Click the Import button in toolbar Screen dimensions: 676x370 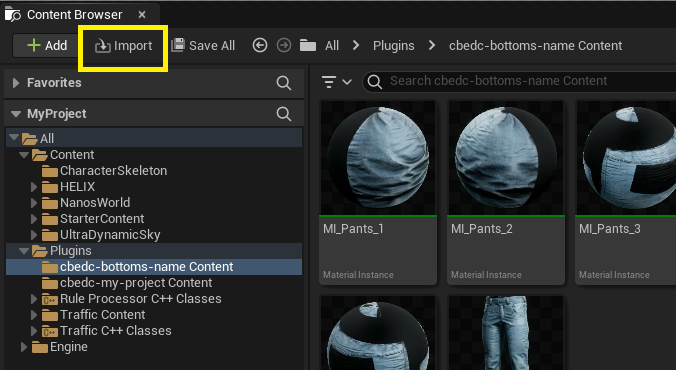(123, 46)
